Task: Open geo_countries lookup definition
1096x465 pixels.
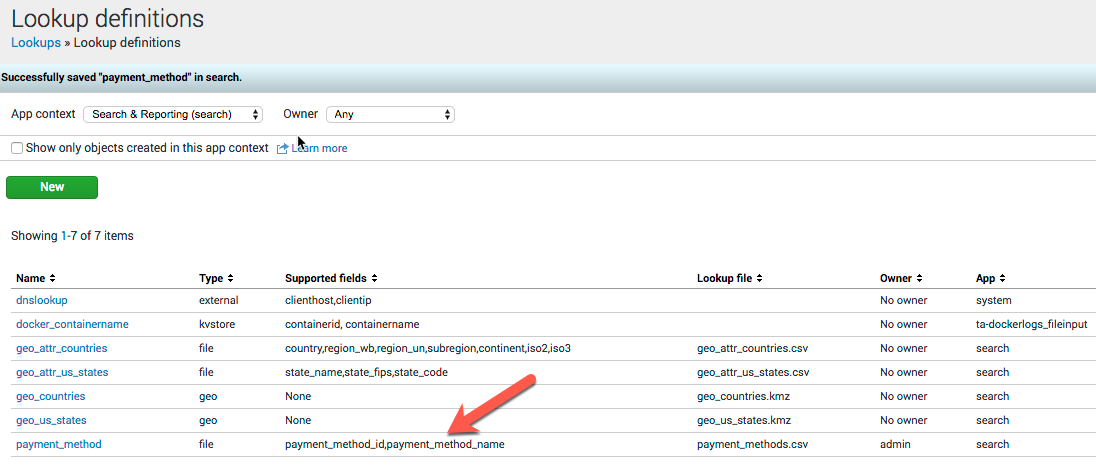Action: [x=50, y=396]
